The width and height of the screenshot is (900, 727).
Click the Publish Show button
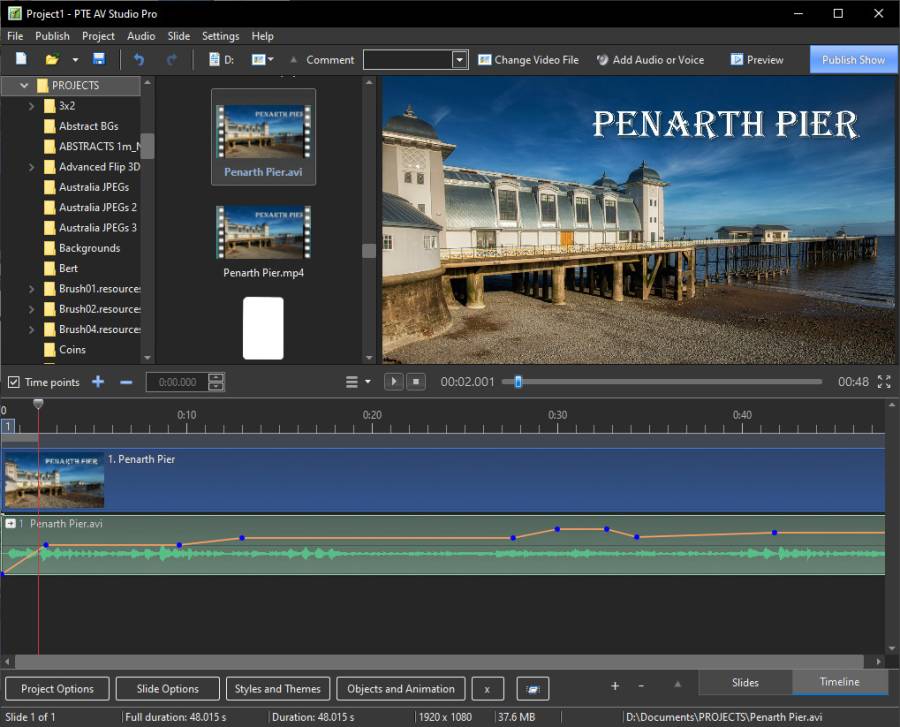[853, 60]
